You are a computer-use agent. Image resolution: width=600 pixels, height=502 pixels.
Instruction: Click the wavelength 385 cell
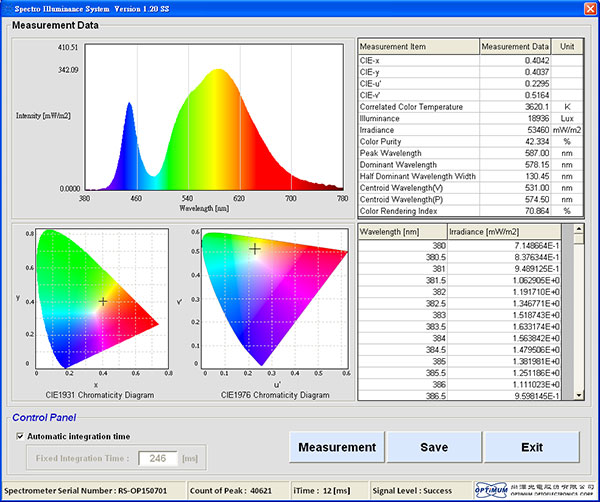[403, 361]
